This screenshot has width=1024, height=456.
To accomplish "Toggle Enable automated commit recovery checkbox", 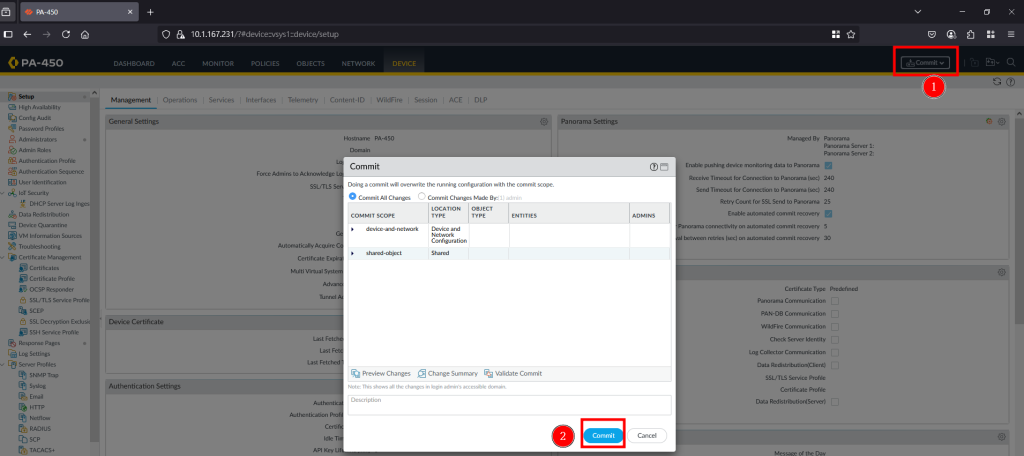I will click(x=828, y=214).
